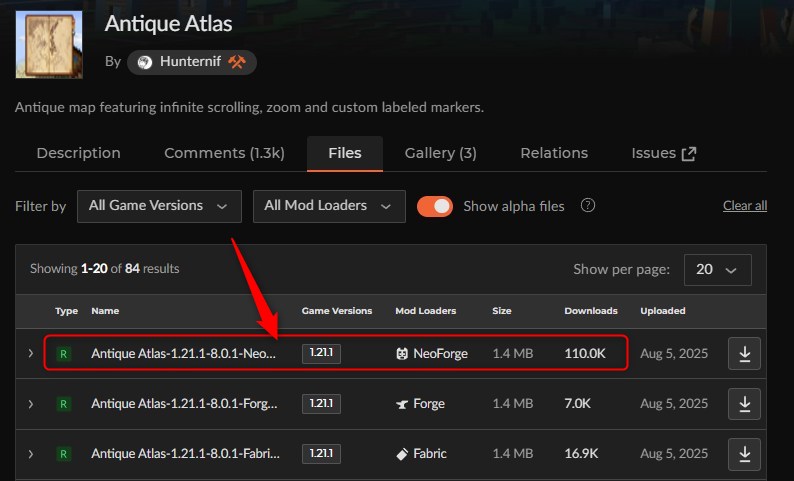This screenshot has height=481, width=794.
Task: Switch to the Relations tab
Action: pyautogui.click(x=554, y=153)
